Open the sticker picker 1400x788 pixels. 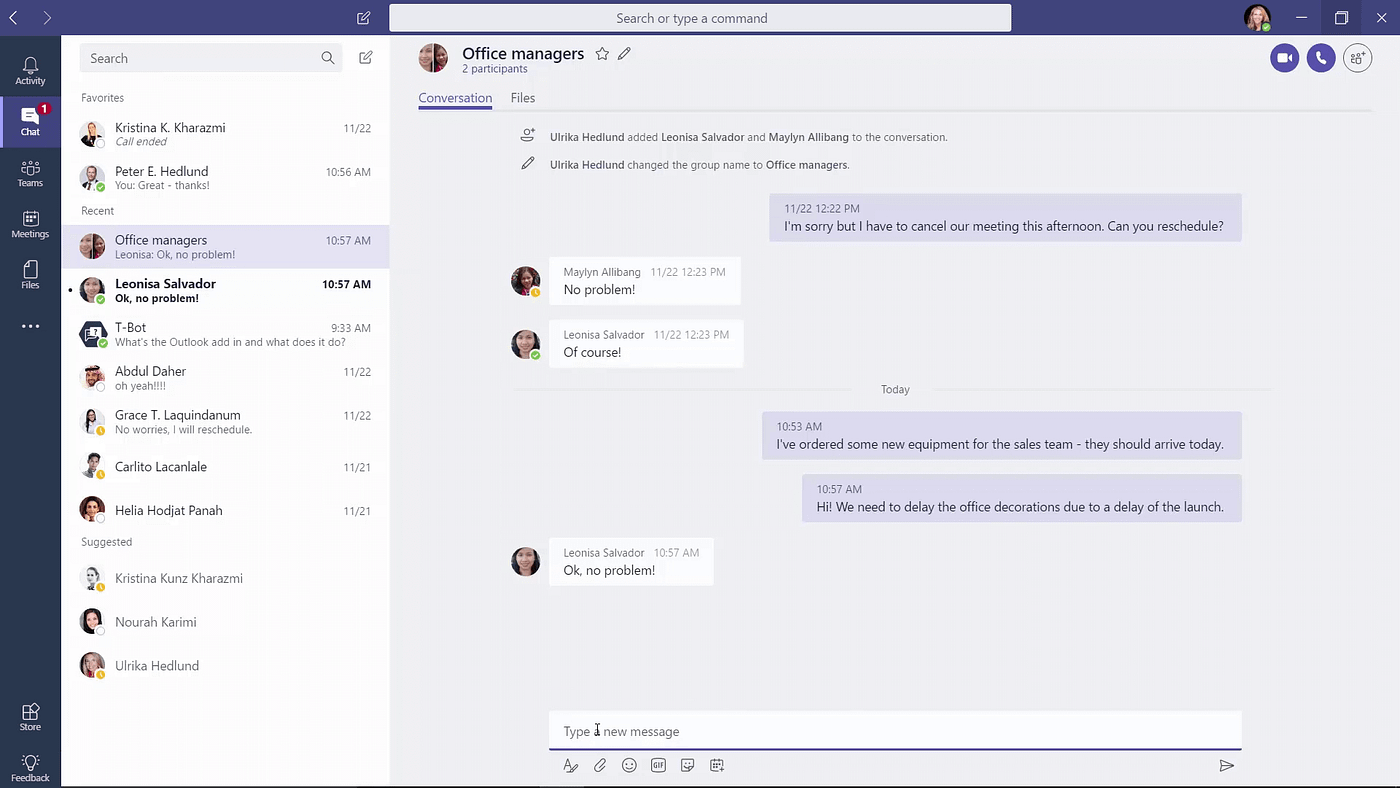687,765
